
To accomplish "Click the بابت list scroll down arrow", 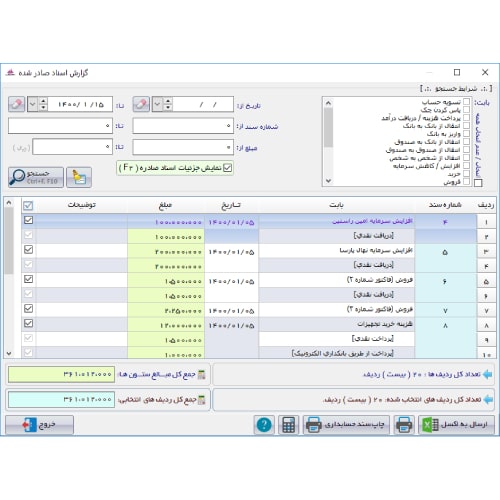I will pos(328,181).
